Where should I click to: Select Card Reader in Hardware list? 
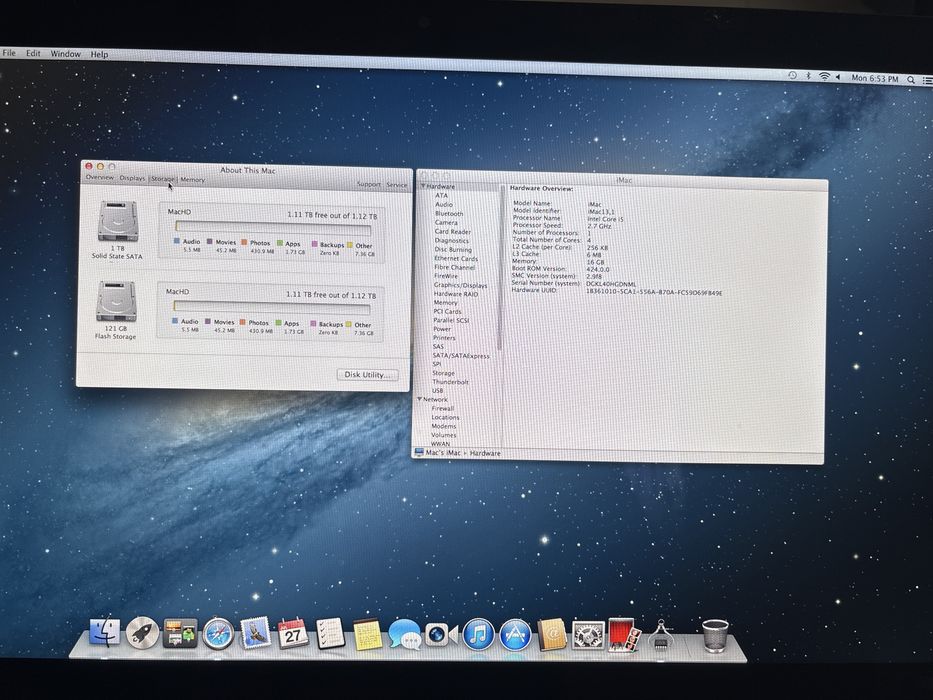(453, 232)
